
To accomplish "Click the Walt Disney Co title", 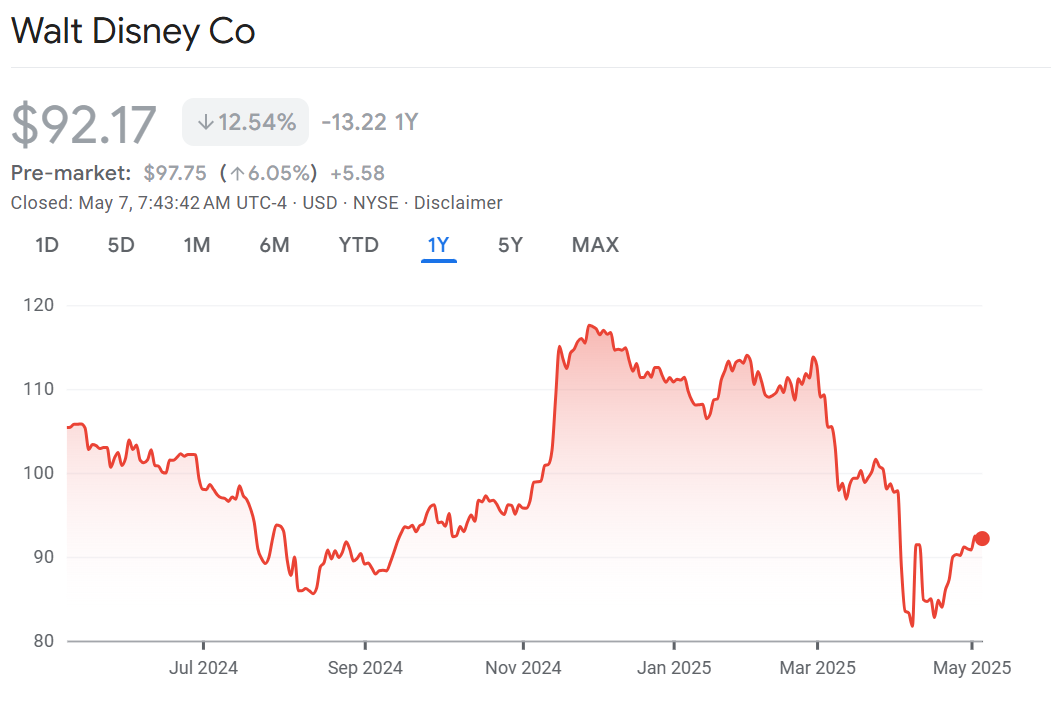I will 133,31.
